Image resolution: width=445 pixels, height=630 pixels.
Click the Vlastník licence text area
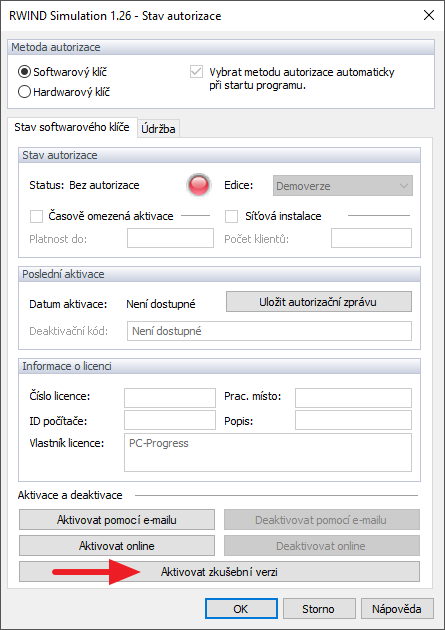point(268,452)
